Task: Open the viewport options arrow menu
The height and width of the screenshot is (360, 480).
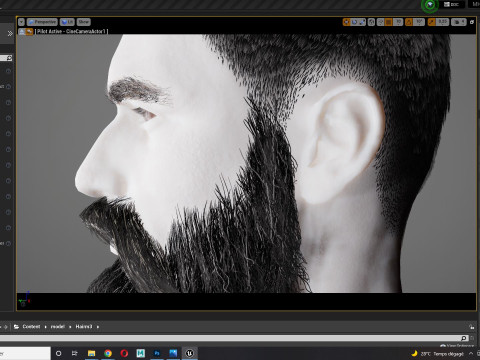Action: click(x=21, y=22)
